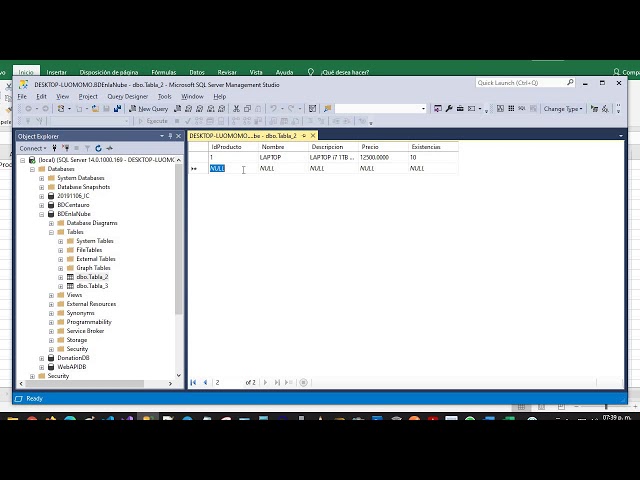
Task: Click Excel's ¿Qué desea hacer? search box
Action: click(345, 72)
